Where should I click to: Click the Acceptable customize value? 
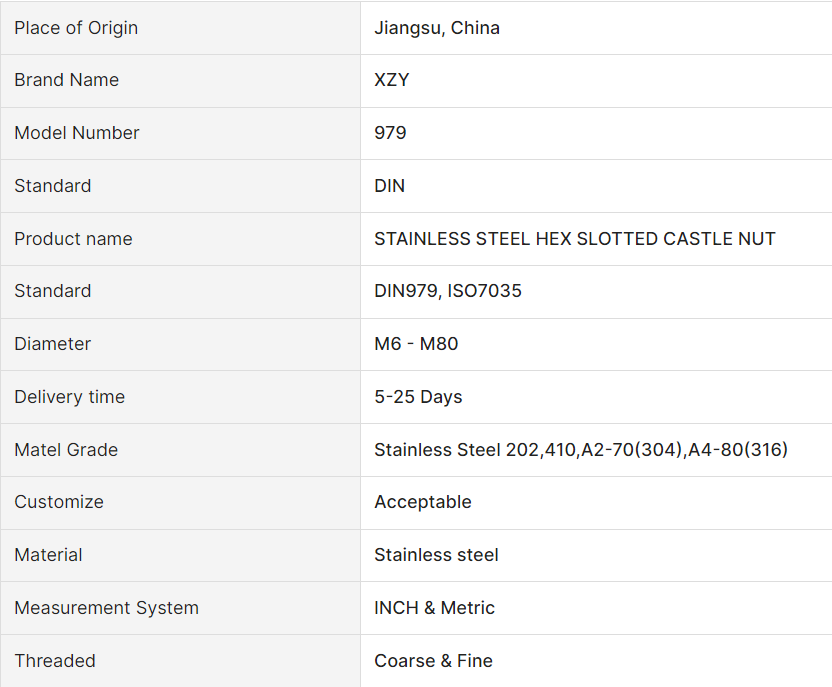(423, 502)
